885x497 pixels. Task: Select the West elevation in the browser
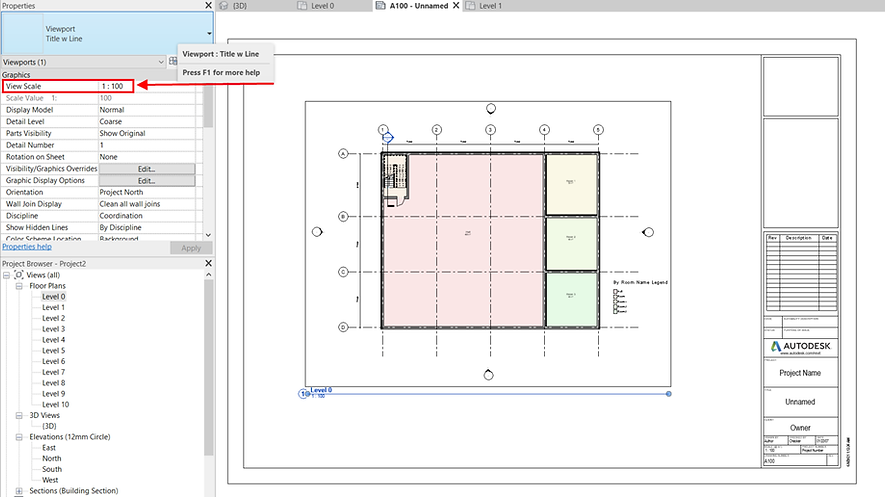tap(50, 480)
